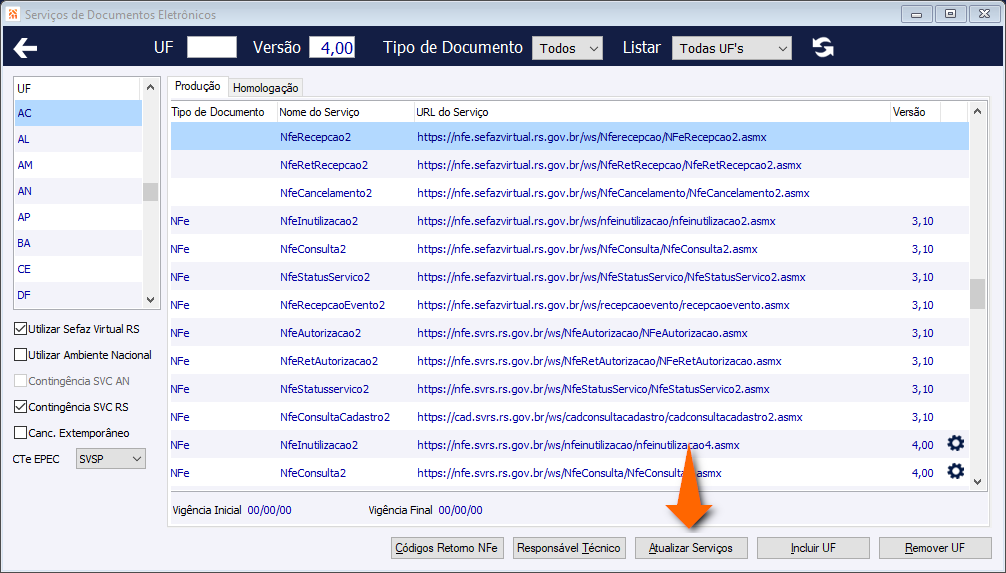Select the NfeStatusservico2 service row
Screen dimensions: 1006x573
click(570, 389)
